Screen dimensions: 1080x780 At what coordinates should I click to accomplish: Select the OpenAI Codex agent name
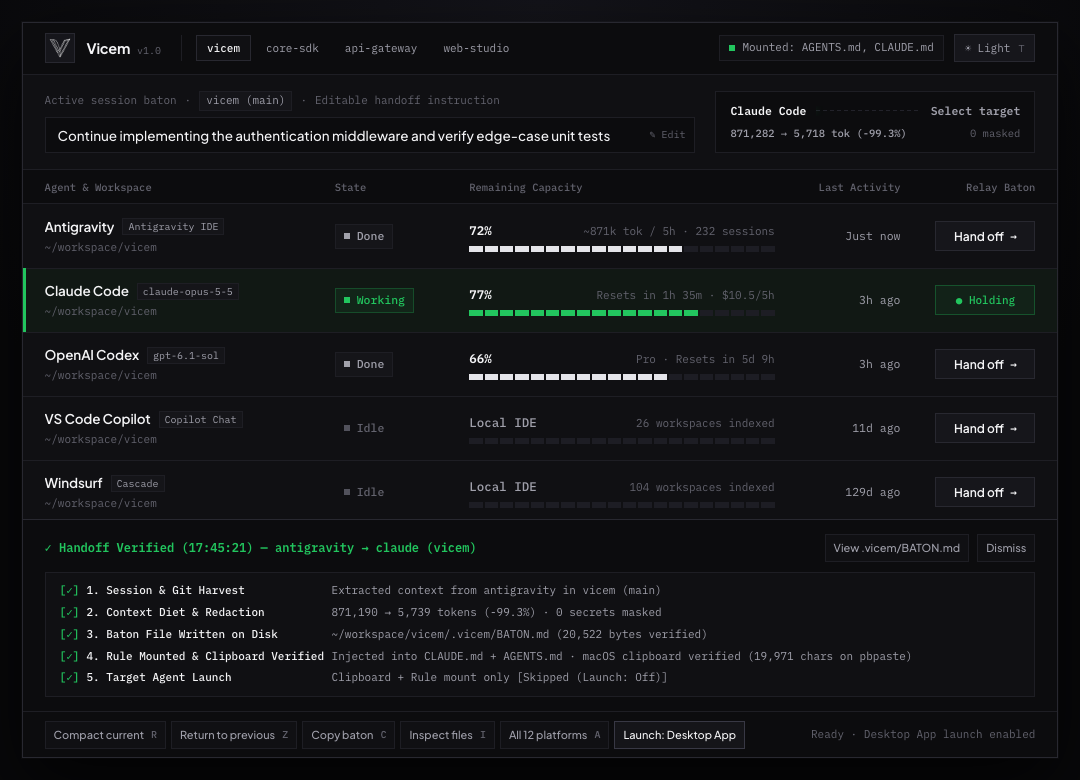pyautogui.click(x=92, y=356)
